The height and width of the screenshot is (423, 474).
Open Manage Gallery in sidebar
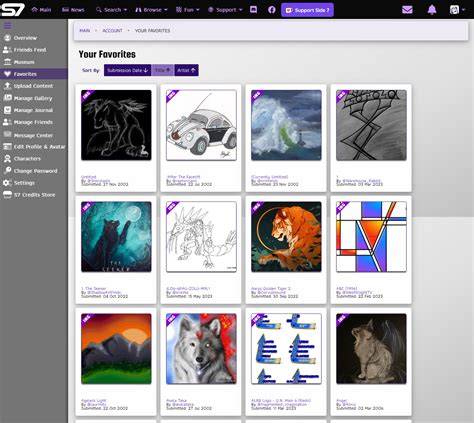34,98
